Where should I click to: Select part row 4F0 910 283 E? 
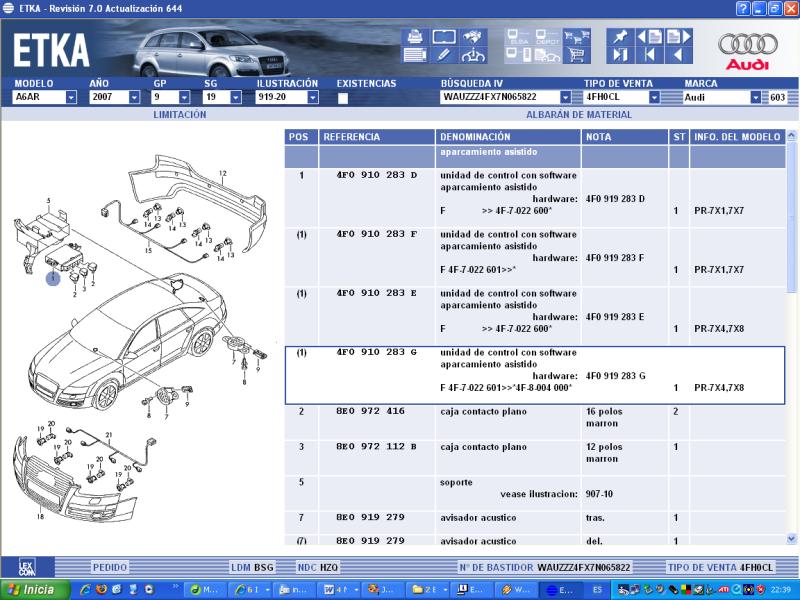[535, 316]
